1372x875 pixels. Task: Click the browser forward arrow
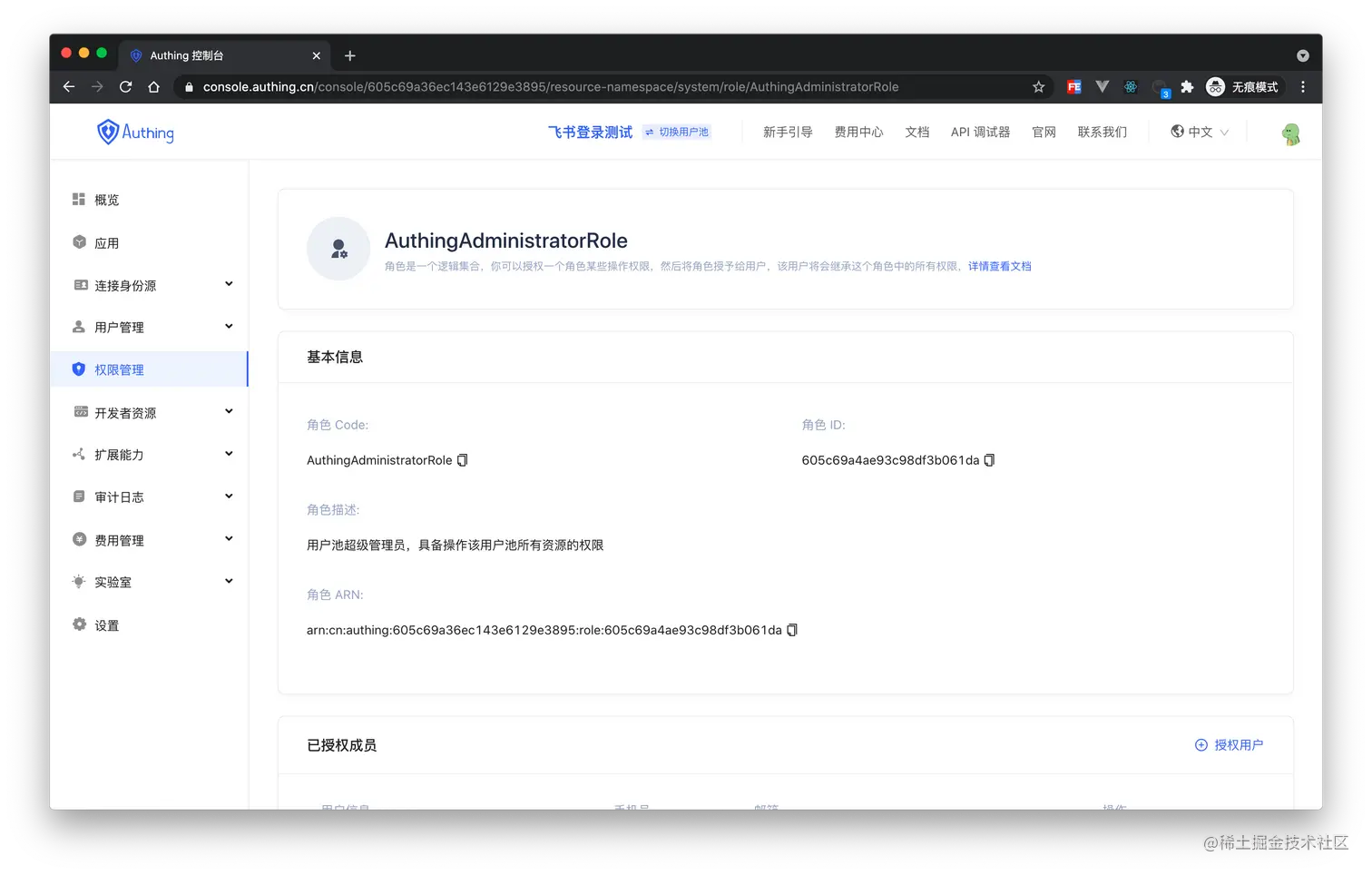97,87
